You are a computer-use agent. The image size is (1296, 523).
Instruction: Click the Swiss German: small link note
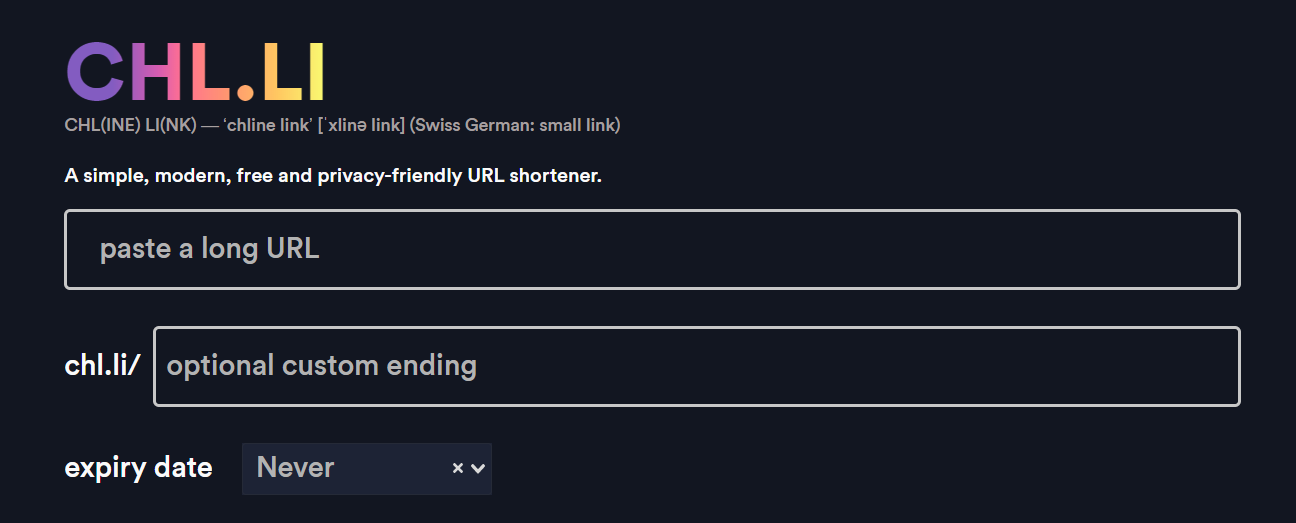coord(515,125)
